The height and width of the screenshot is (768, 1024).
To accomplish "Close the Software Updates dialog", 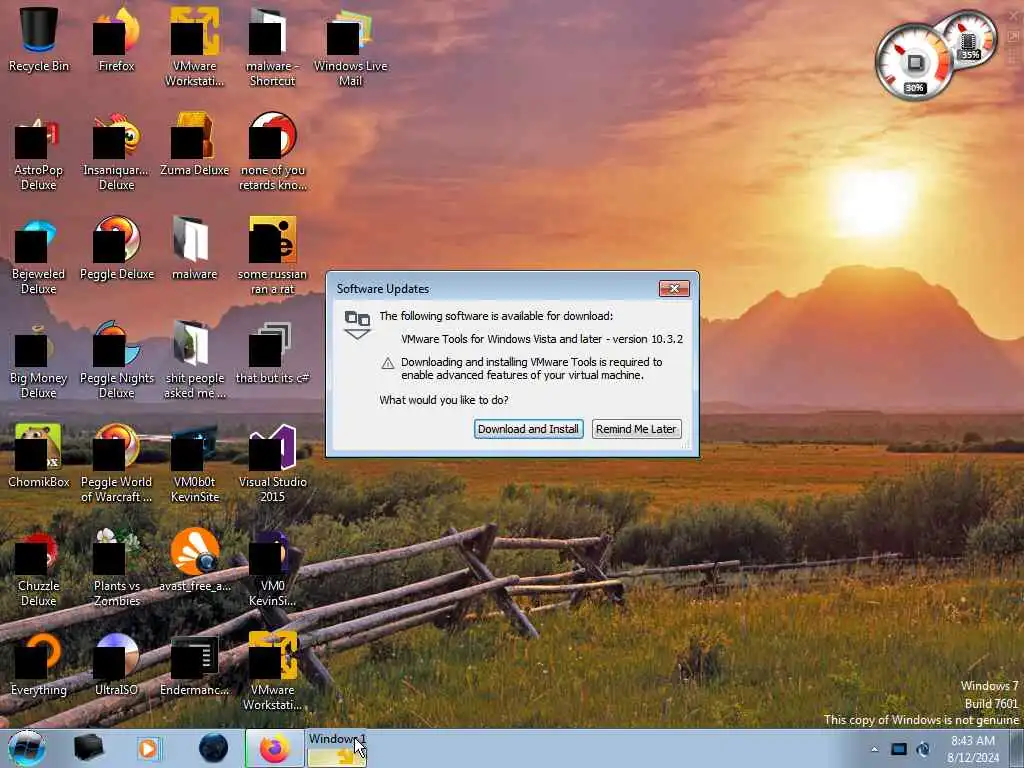I will click(x=674, y=289).
